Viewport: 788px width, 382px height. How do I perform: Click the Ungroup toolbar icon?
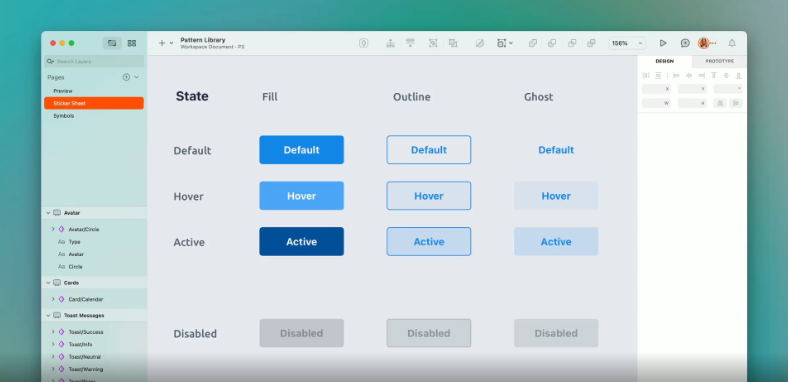(x=453, y=43)
